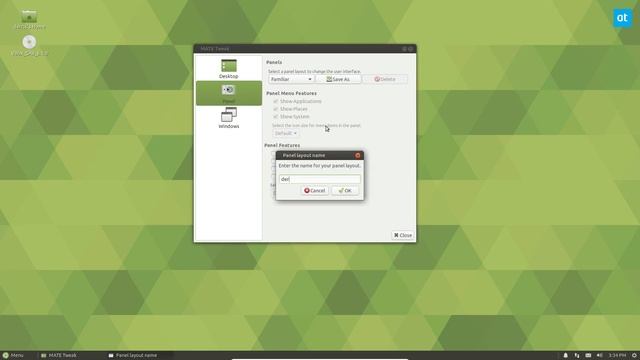
Task: Click the notification bell tray icon
Action: tap(565, 356)
